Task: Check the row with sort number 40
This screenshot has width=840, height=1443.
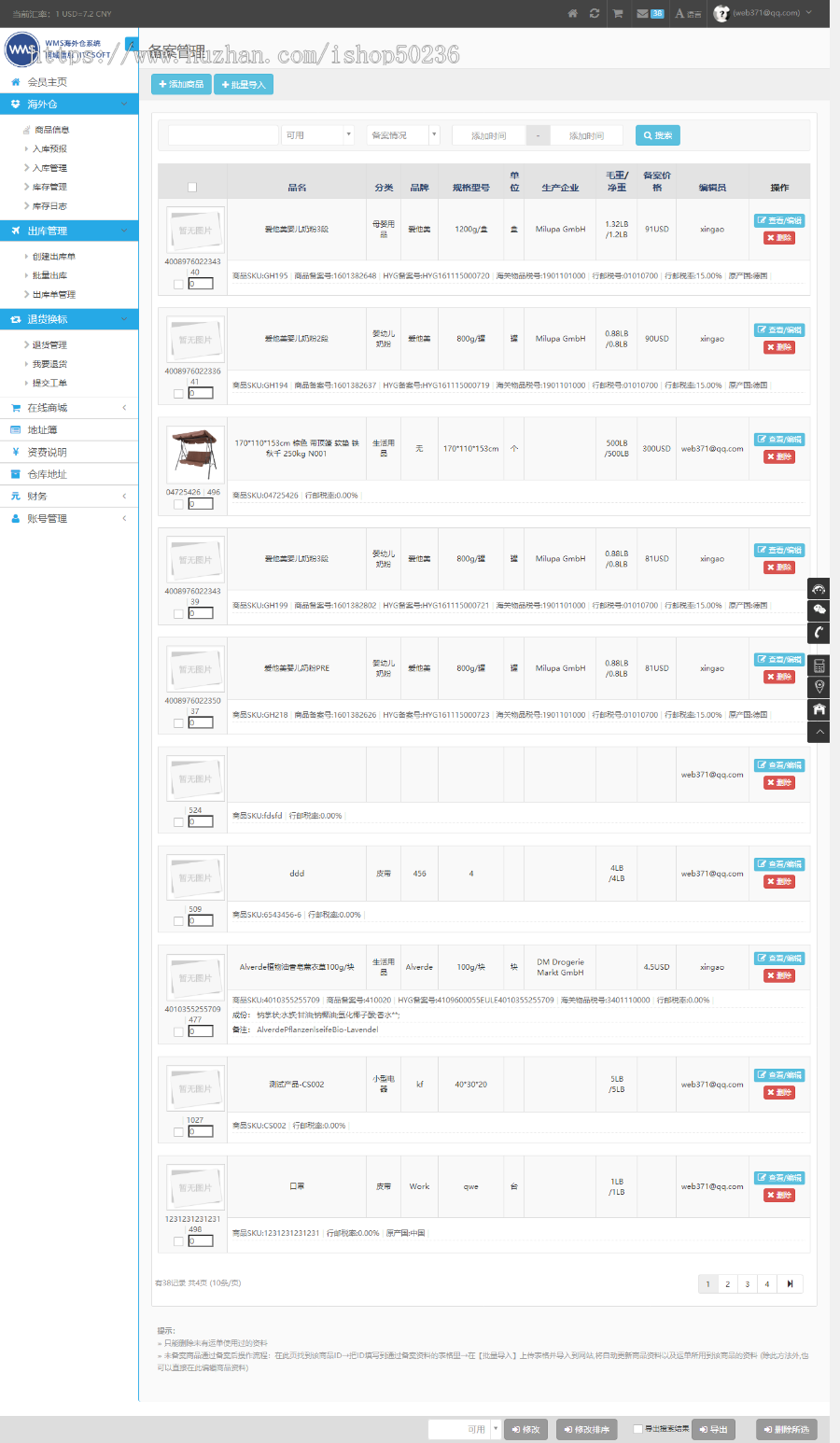Action: click(178, 284)
